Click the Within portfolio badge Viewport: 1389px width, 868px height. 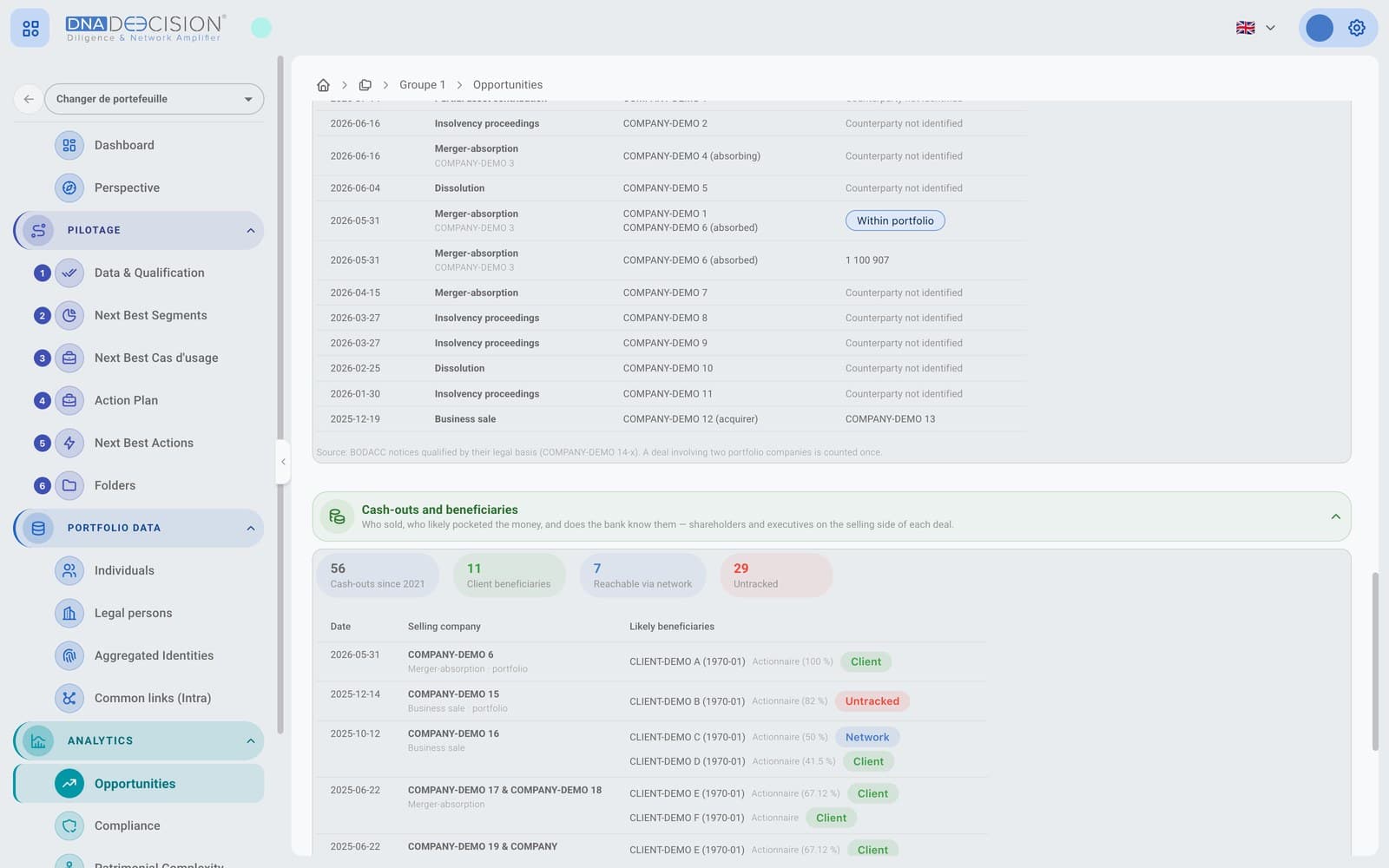(x=895, y=220)
